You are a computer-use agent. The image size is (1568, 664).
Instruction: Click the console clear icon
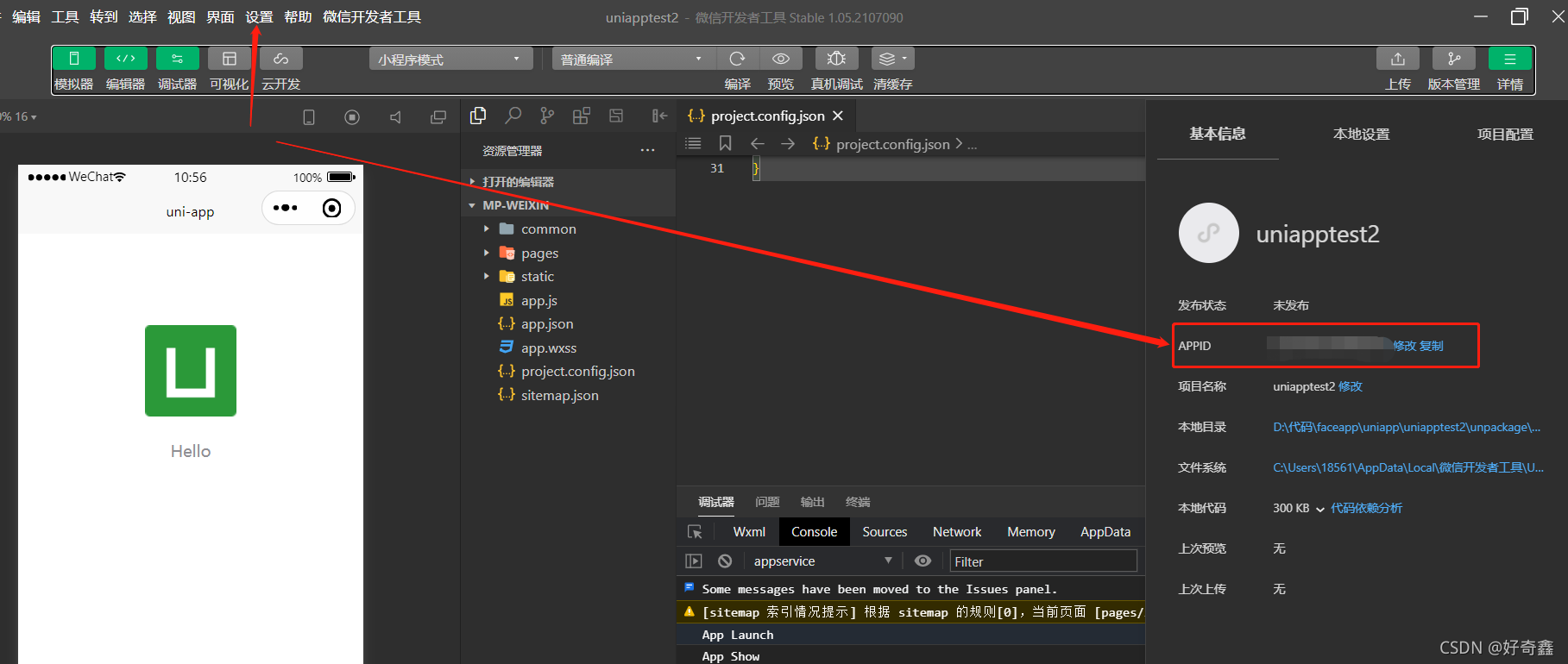point(725,561)
